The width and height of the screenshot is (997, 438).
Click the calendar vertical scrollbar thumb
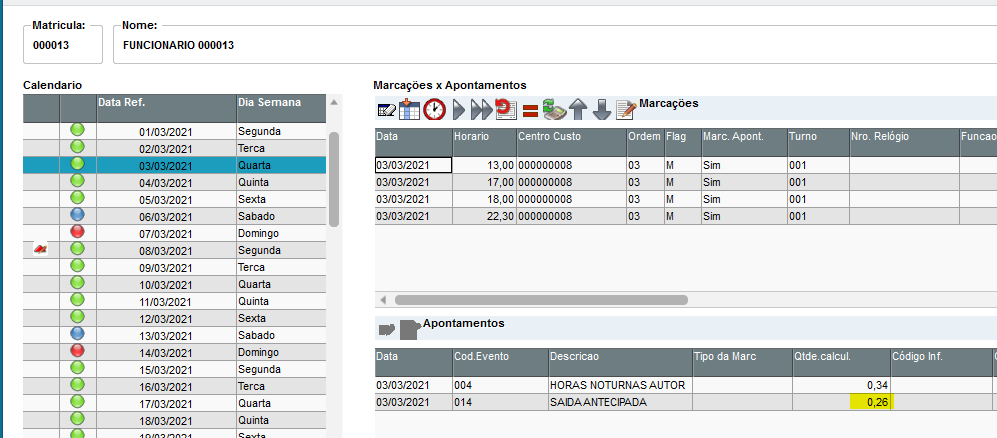pyautogui.click(x=334, y=179)
